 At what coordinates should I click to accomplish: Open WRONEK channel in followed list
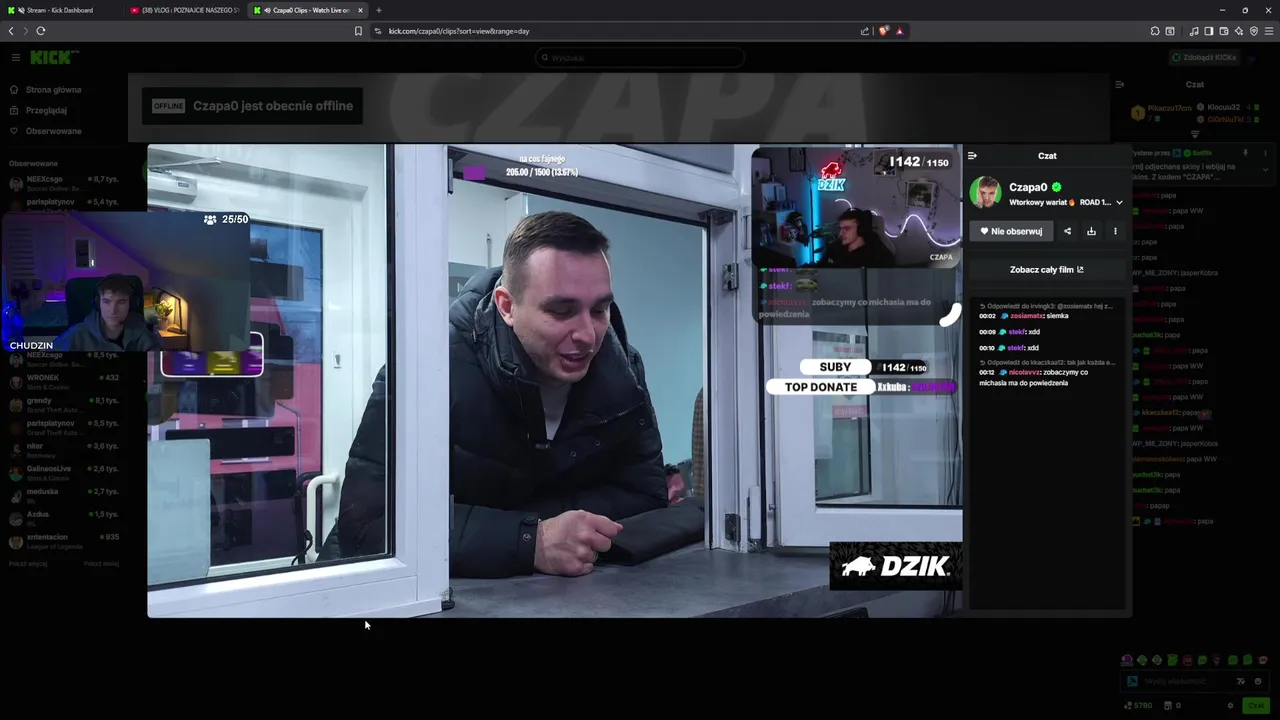pyautogui.click(x=64, y=380)
